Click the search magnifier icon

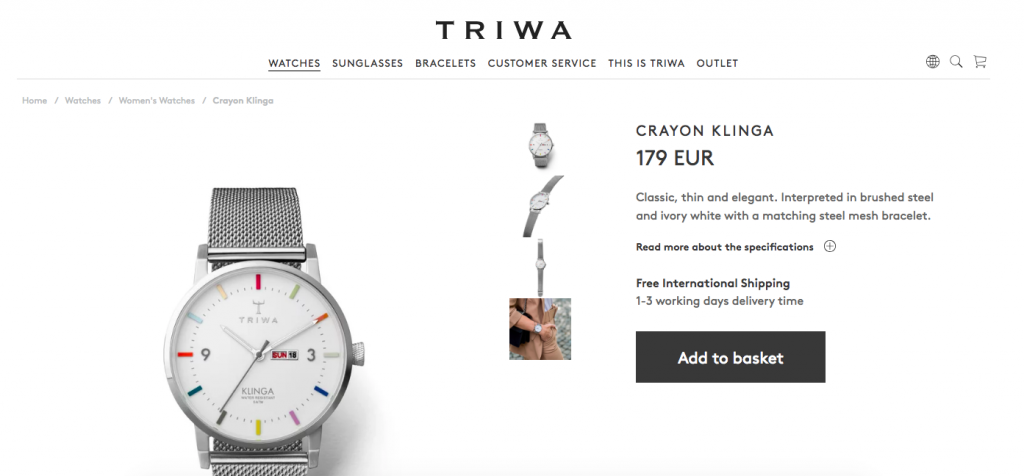pyautogui.click(x=956, y=62)
